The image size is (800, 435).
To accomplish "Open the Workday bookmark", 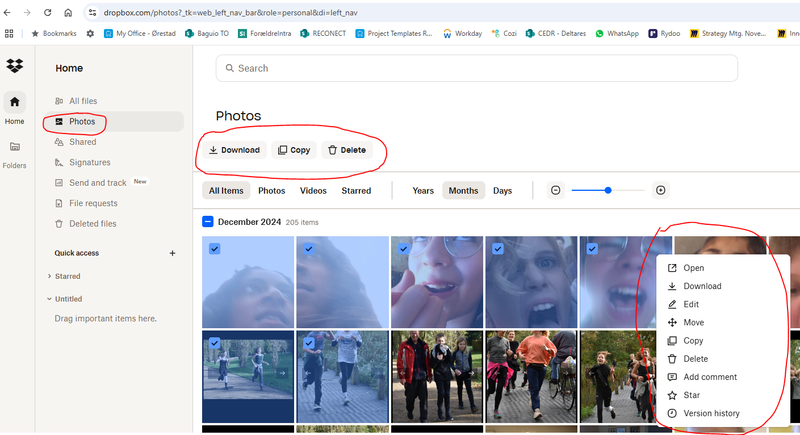I will [x=462, y=34].
